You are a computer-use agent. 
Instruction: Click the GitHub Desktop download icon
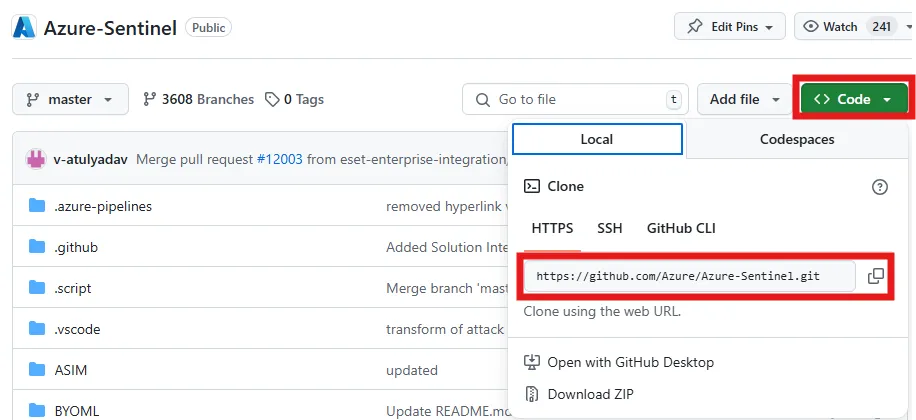click(532, 362)
